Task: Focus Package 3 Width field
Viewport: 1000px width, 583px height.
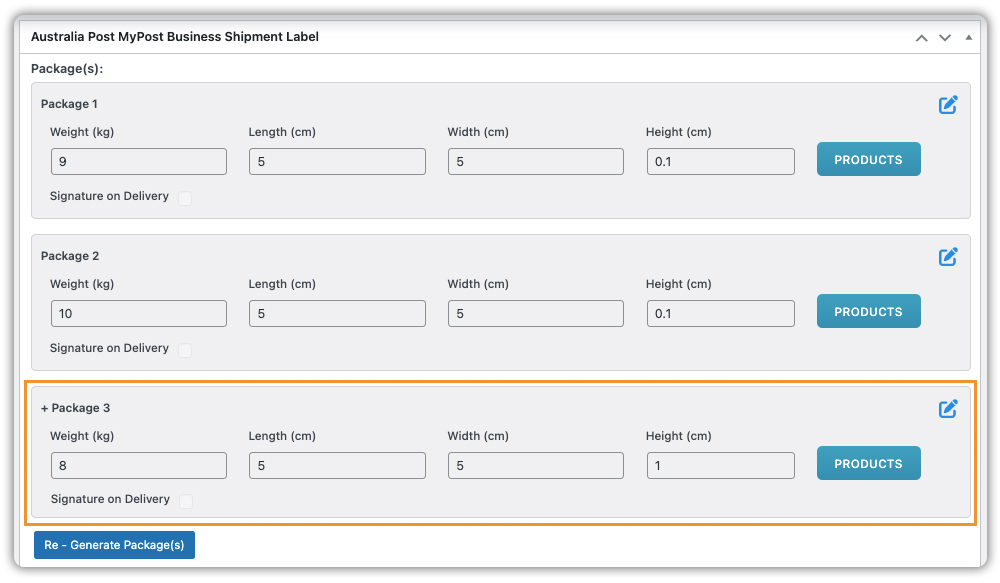Action: click(536, 465)
